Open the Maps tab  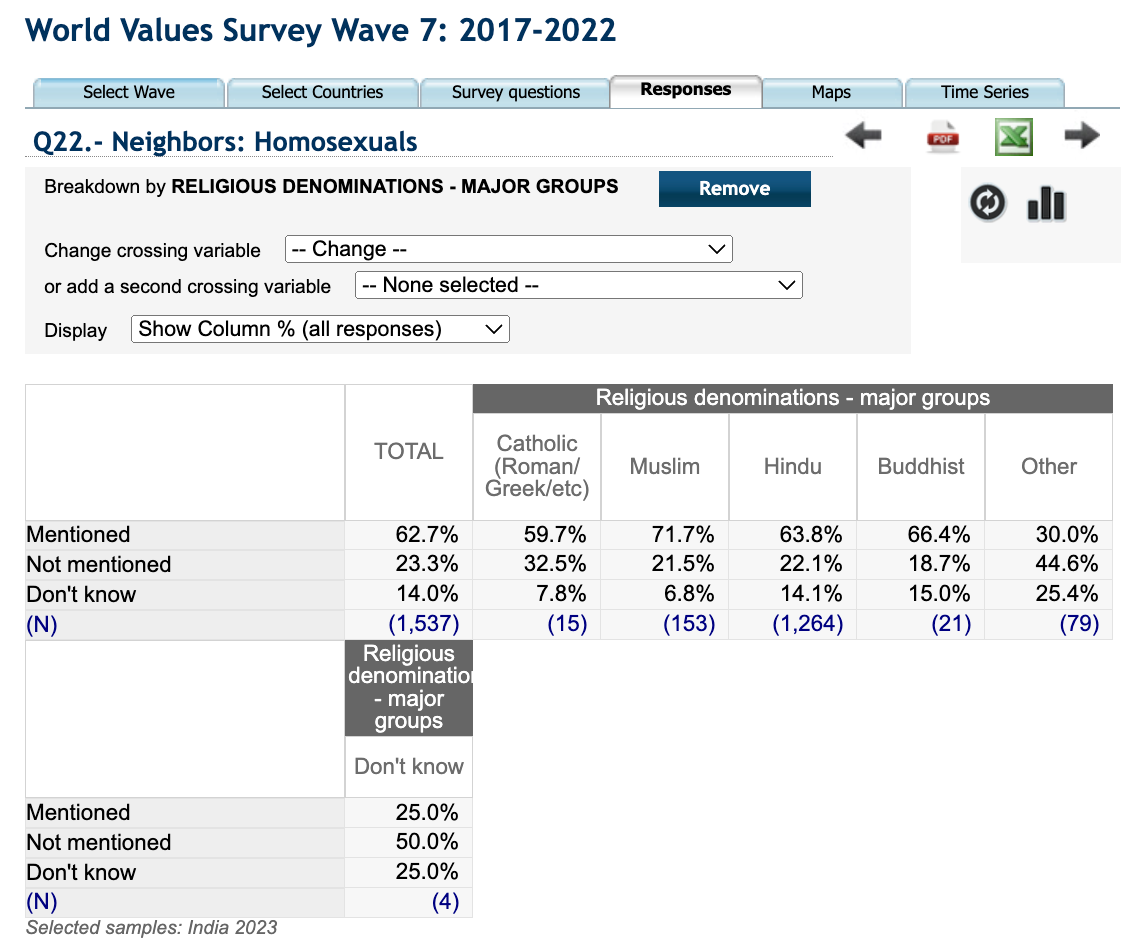click(832, 92)
